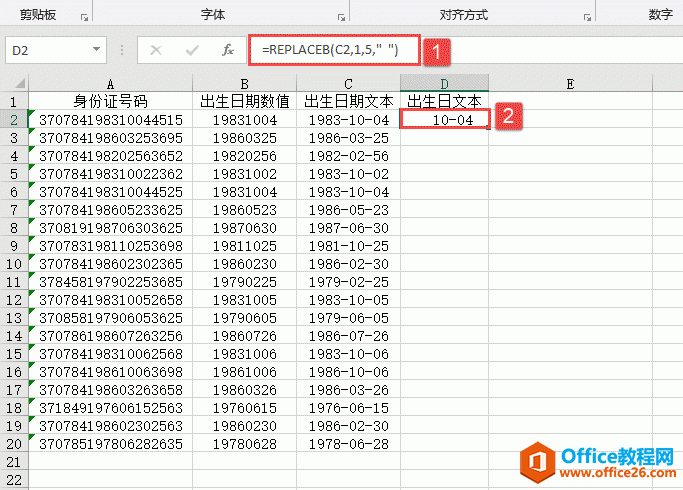Select cell value 19811025

(244, 246)
